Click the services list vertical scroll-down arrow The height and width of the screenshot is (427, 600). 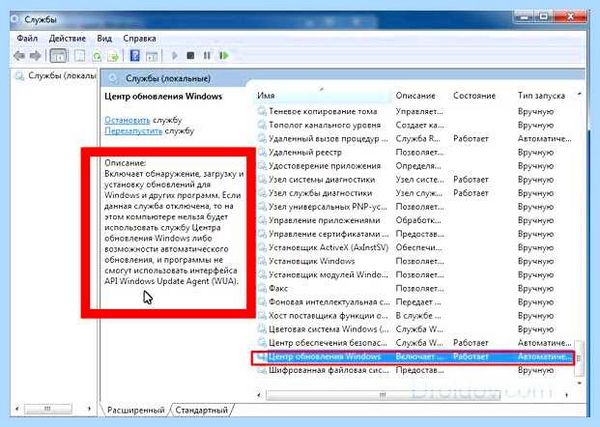[580, 383]
